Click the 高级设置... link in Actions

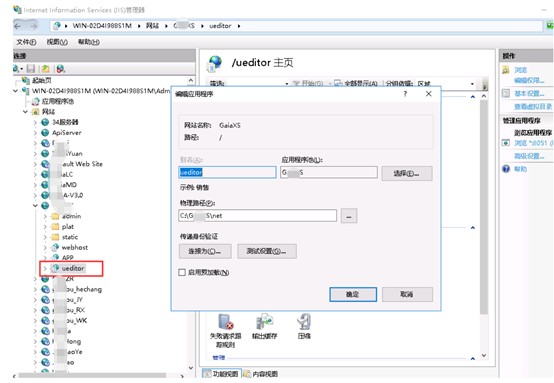pos(529,156)
